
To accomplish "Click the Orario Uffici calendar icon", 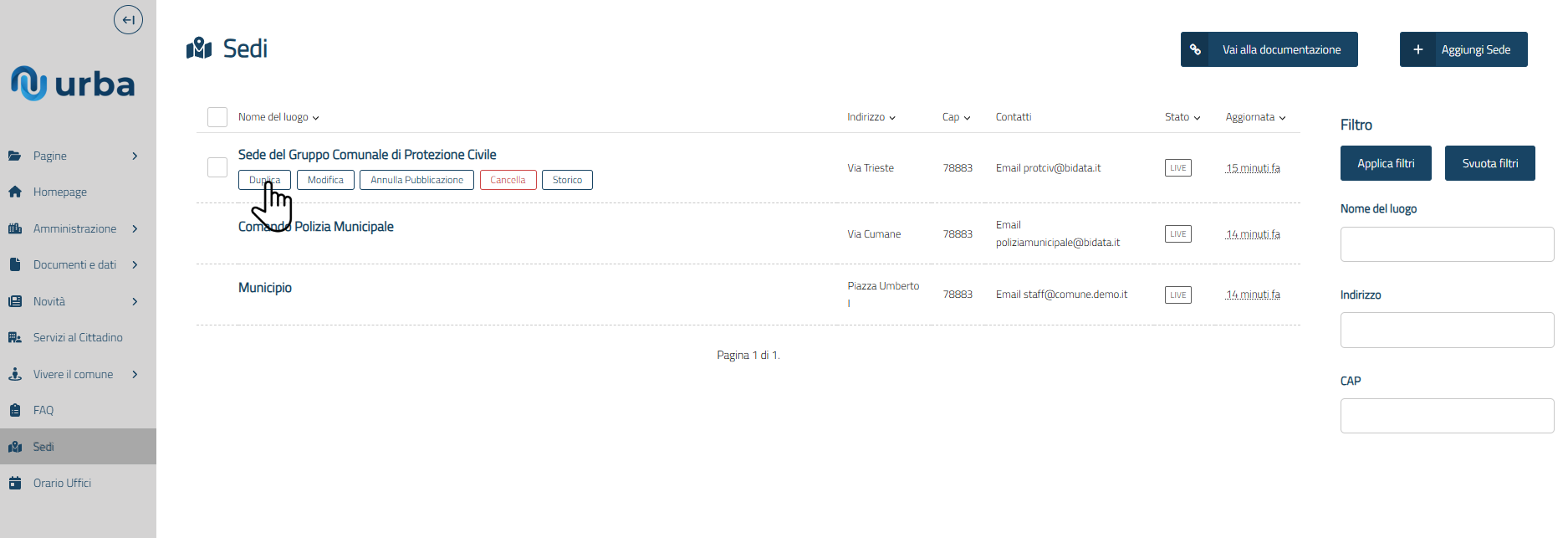I will (x=15, y=483).
